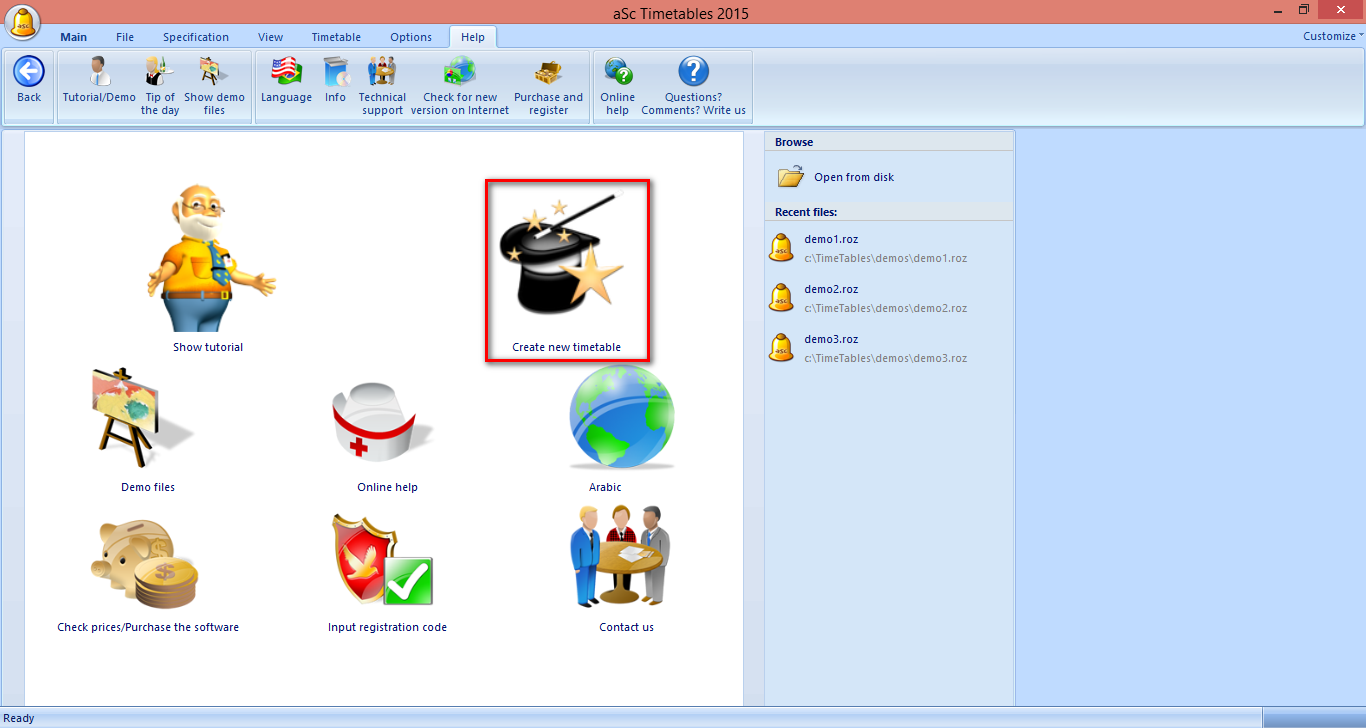The height and width of the screenshot is (728, 1366).
Task: Open the demo2.roz bell icon
Action: (781, 298)
